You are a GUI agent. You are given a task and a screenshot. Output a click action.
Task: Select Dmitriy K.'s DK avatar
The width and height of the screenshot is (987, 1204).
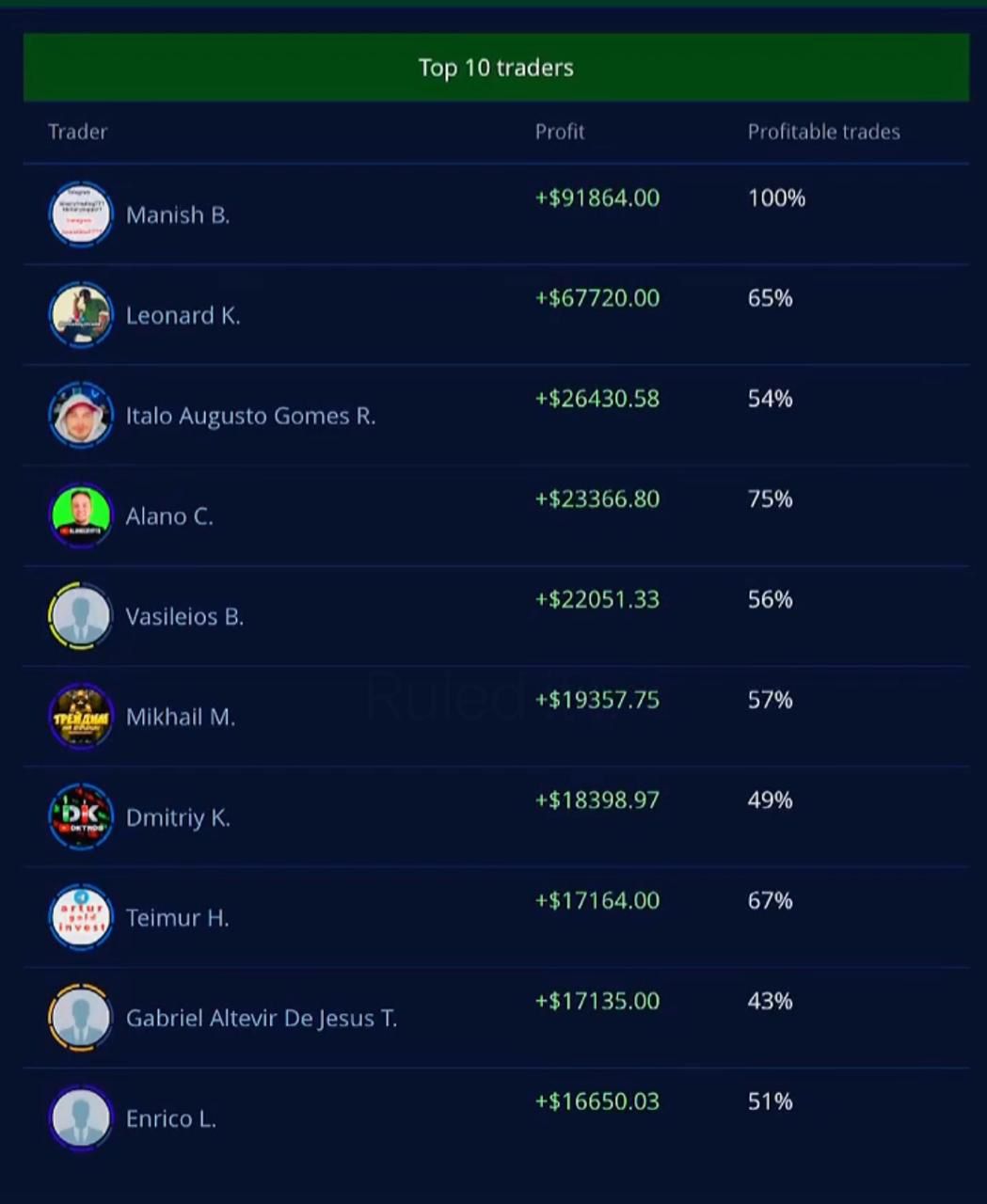point(80,816)
